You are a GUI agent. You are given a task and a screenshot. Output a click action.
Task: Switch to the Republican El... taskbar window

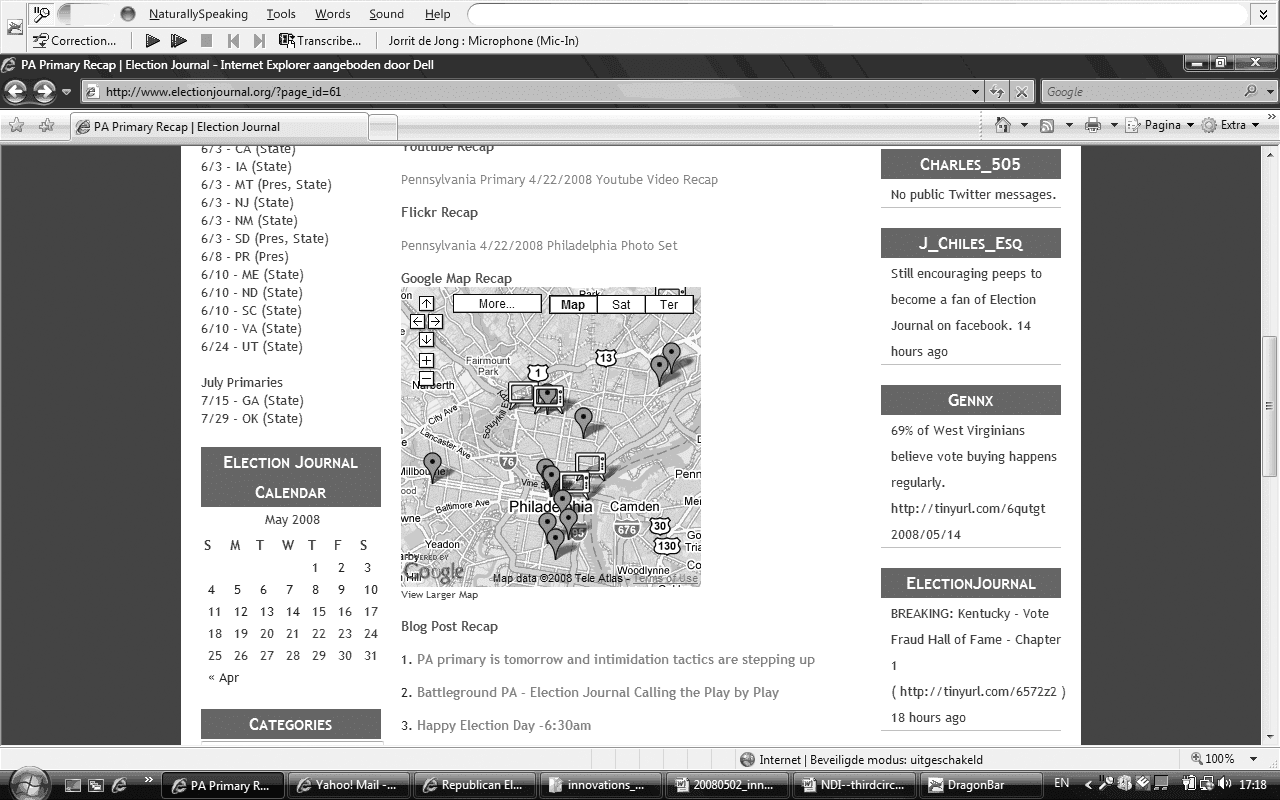point(474,785)
